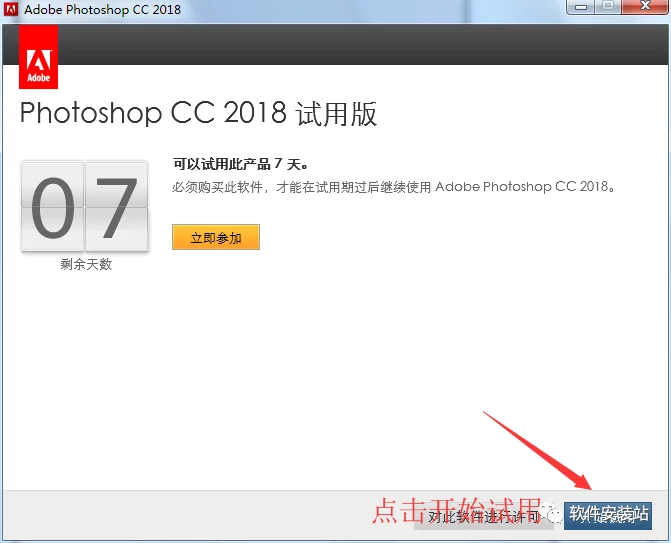Image resolution: width=671 pixels, height=543 pixels.
Task: Close the Adobe Photoshop CC 2018 window
Action: (x=645, y=7)
